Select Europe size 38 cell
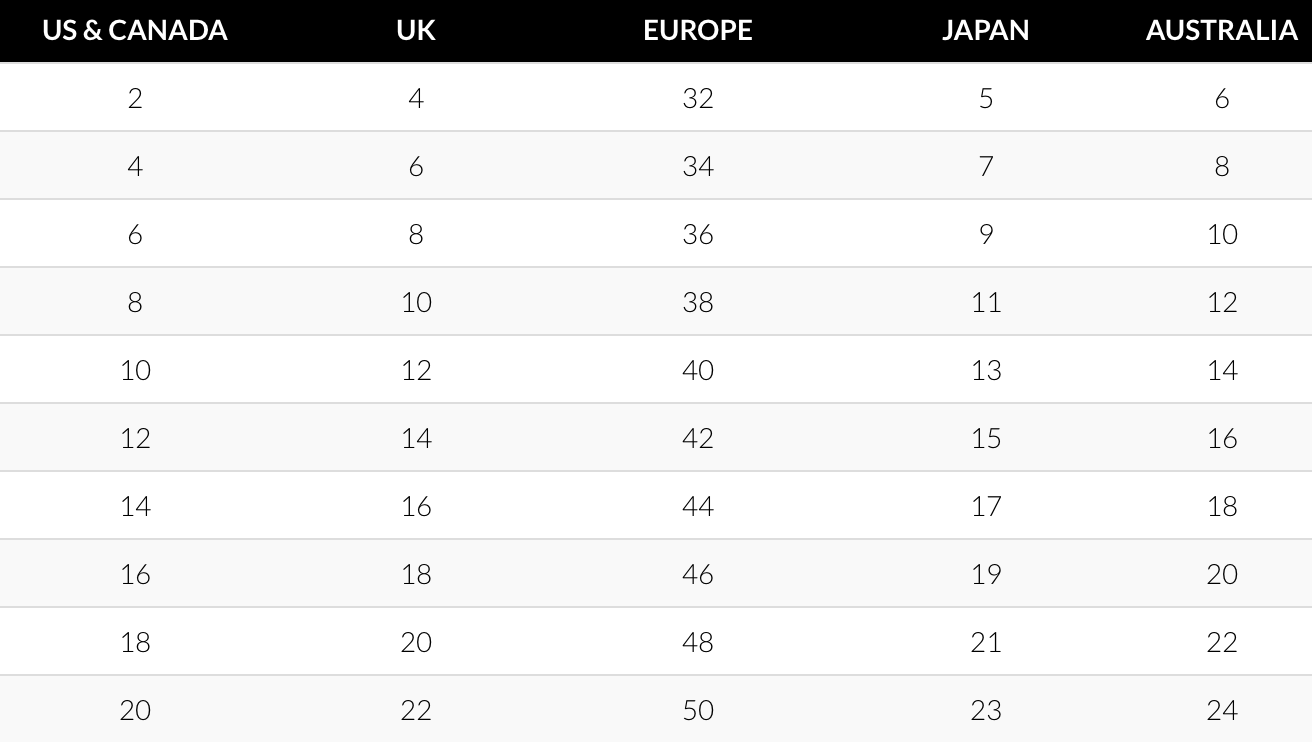1312x749 pixels. (x=698, y=302)
